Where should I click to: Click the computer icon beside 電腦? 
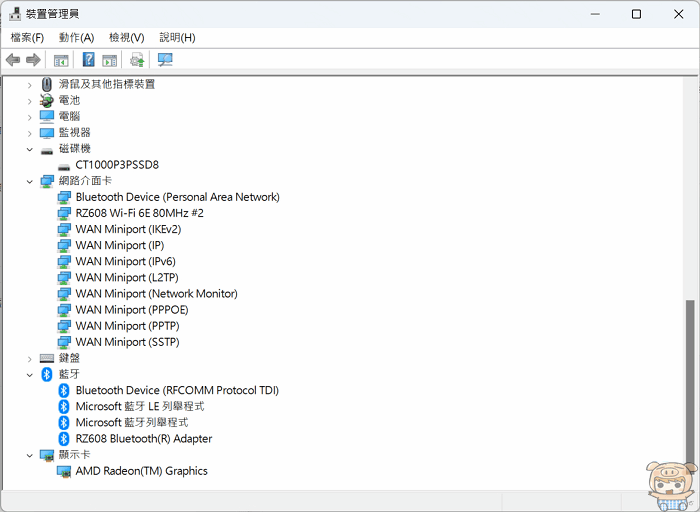point(47,117)
